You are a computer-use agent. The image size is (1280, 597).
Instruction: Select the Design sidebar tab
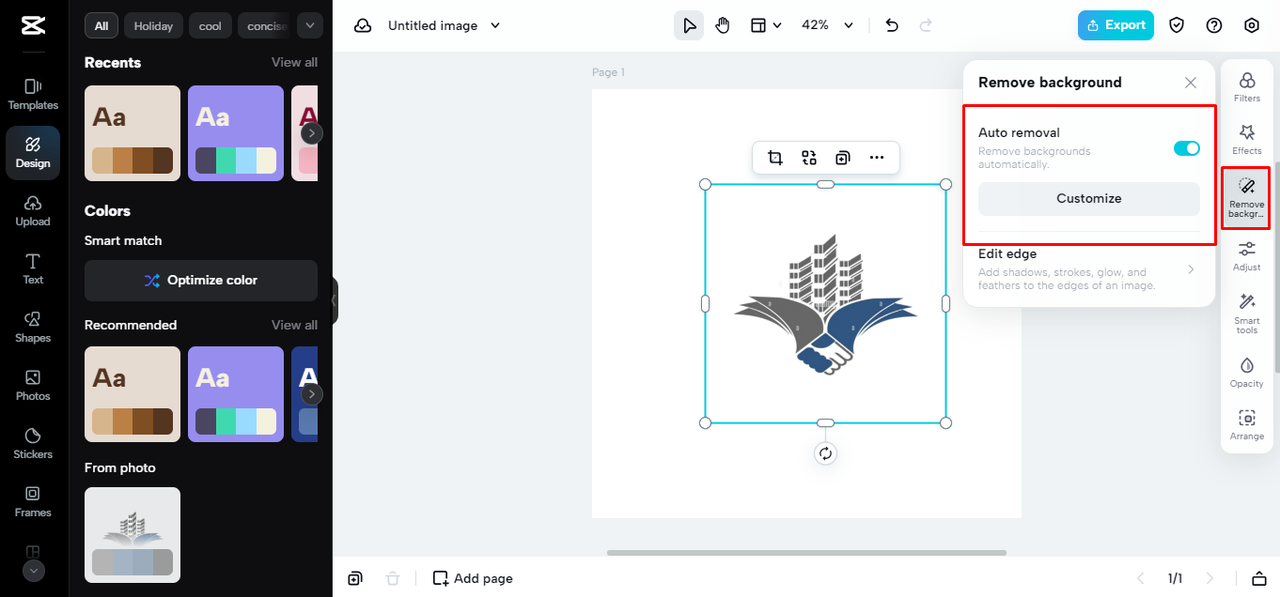coord(33,152)
